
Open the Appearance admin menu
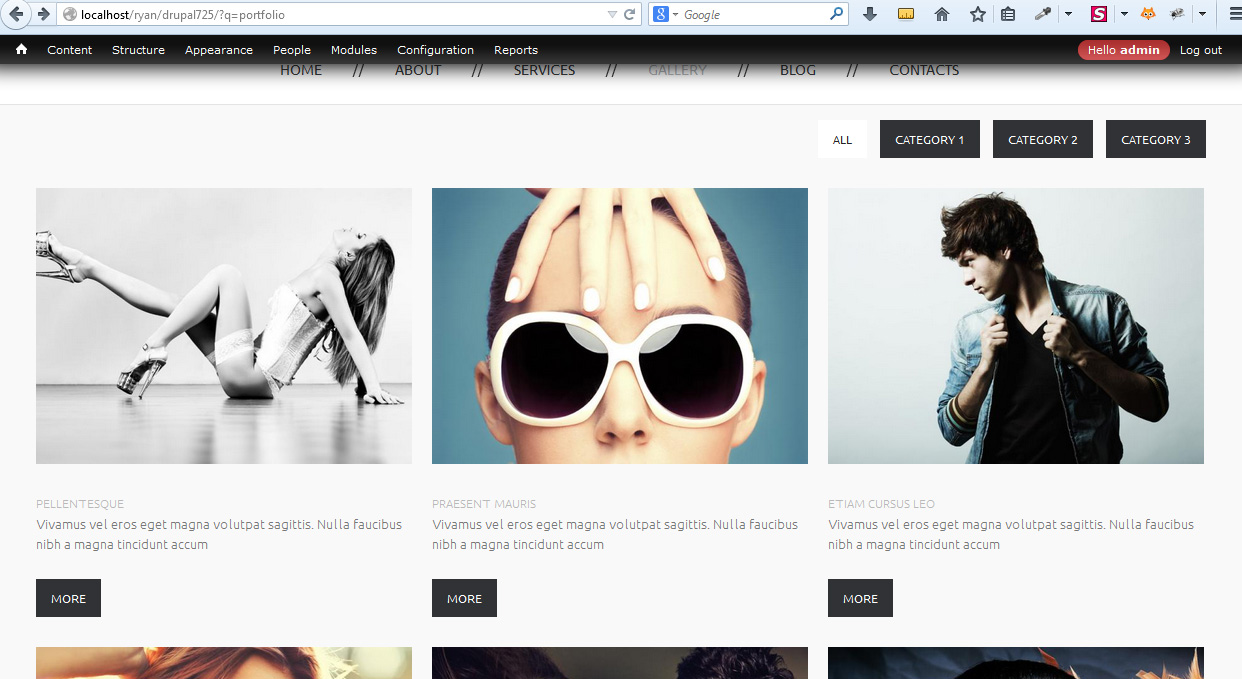click(219, 50)
